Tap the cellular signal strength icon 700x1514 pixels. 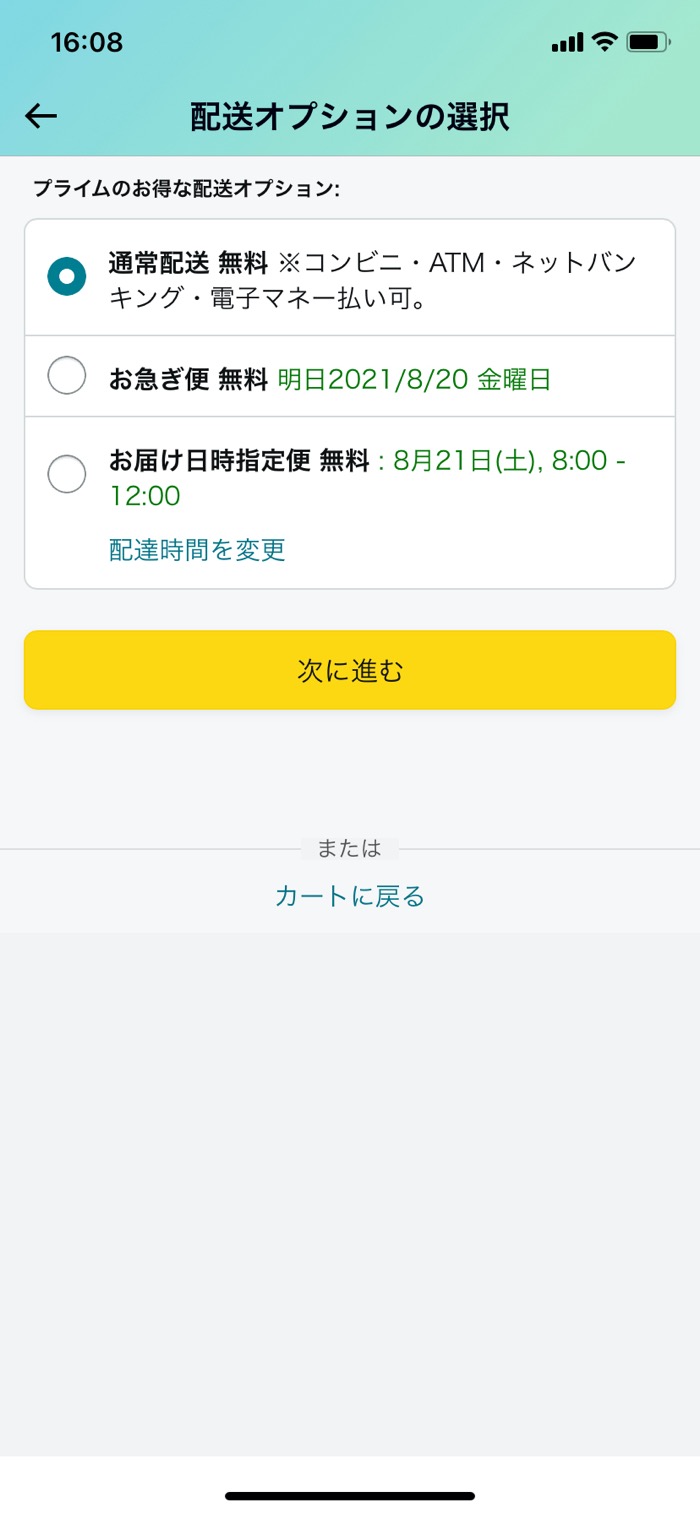(x=566, y=42)
